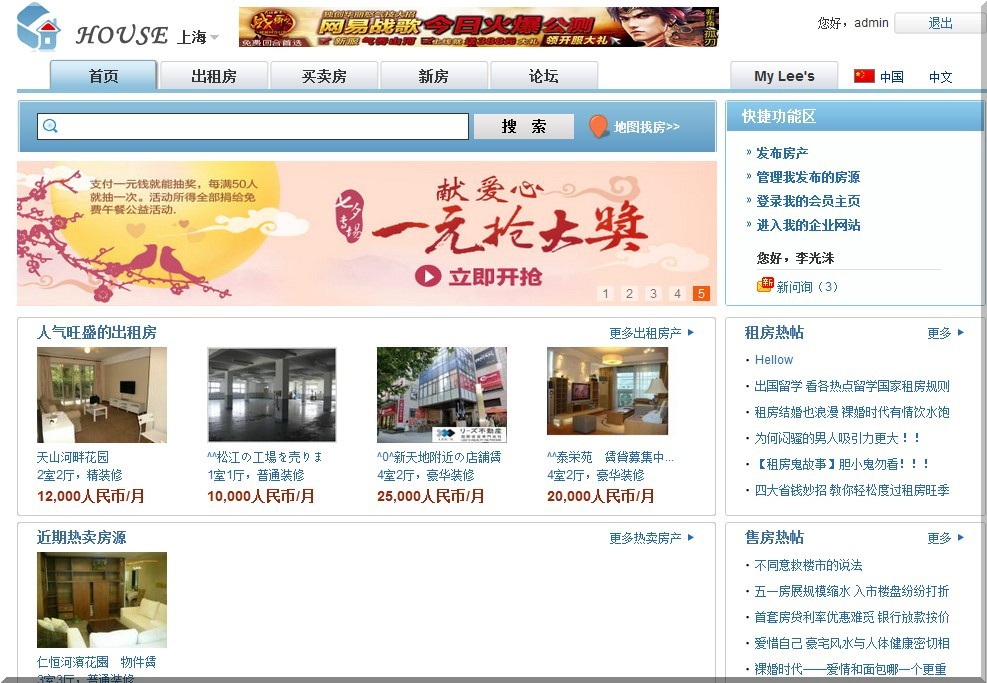987x683 pixels.
Task: Click the magnifier icon in search box
Action: [50, 126]
